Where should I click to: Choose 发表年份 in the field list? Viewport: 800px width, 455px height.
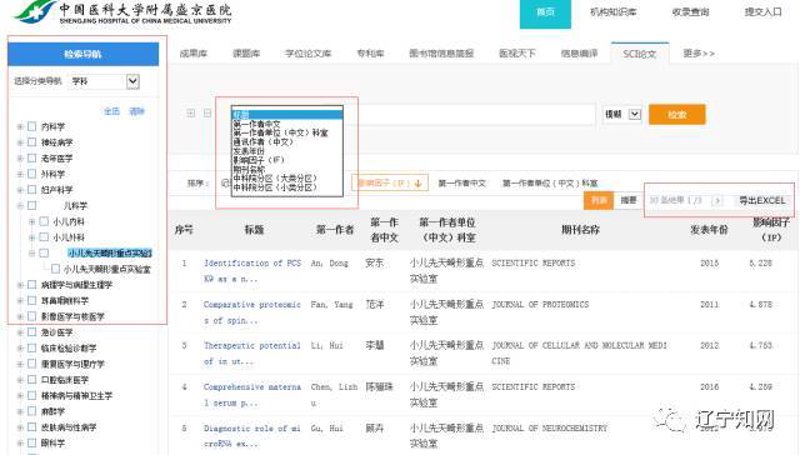[249, 151]
